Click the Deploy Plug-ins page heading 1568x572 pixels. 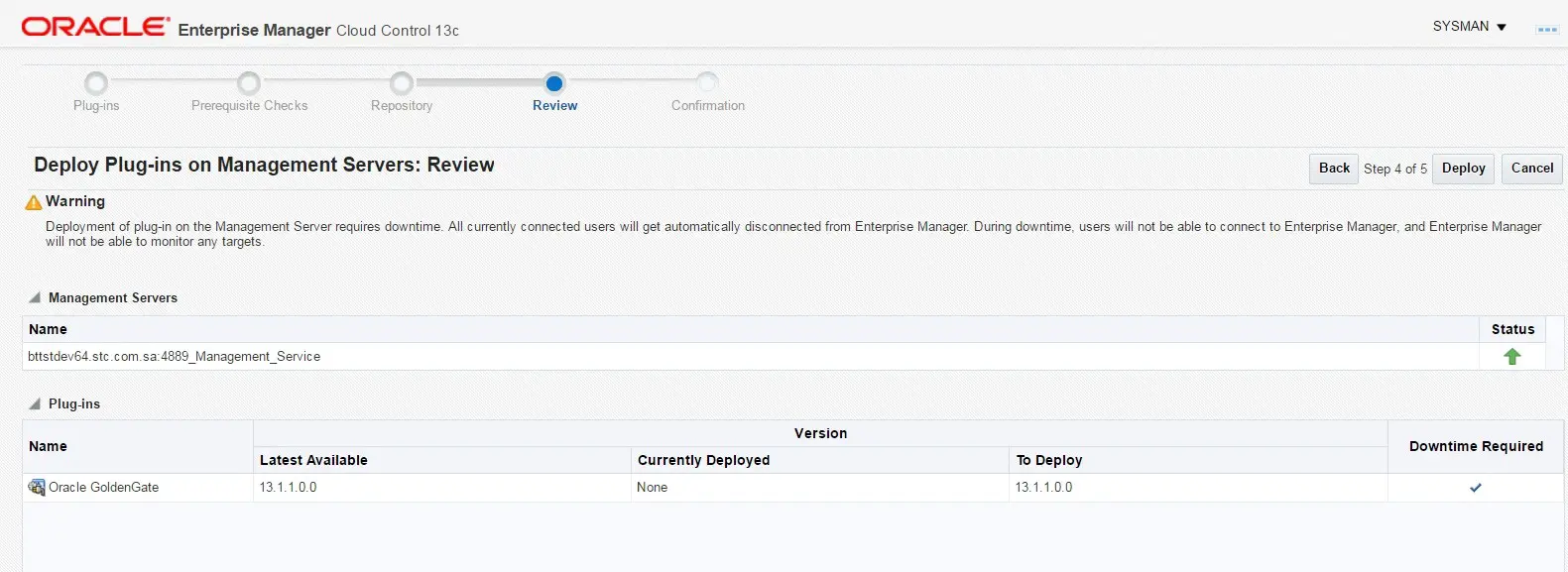[x=264, y=165]
